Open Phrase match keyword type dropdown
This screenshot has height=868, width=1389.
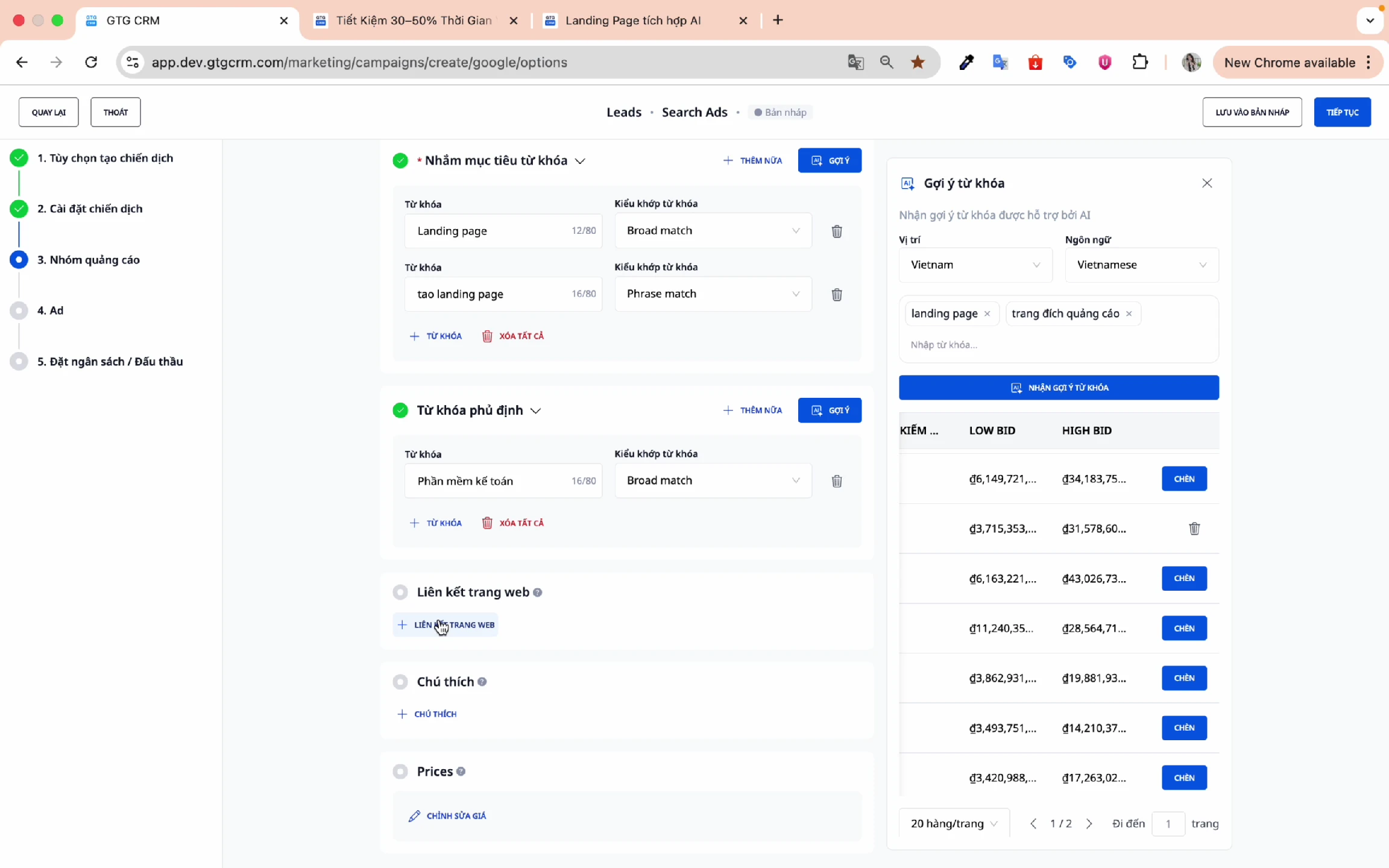point(713,294)
